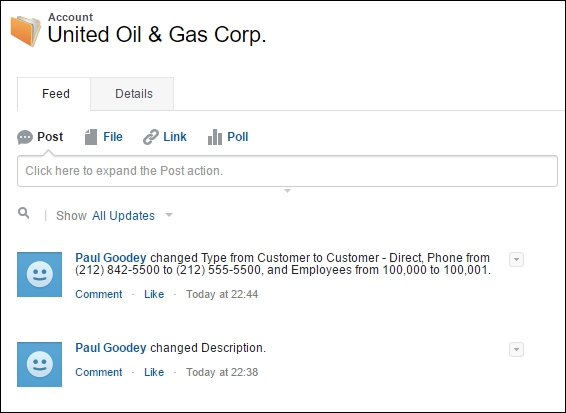
Task: Click the orange Account folder icon
Action: click(x=25, y=31)
